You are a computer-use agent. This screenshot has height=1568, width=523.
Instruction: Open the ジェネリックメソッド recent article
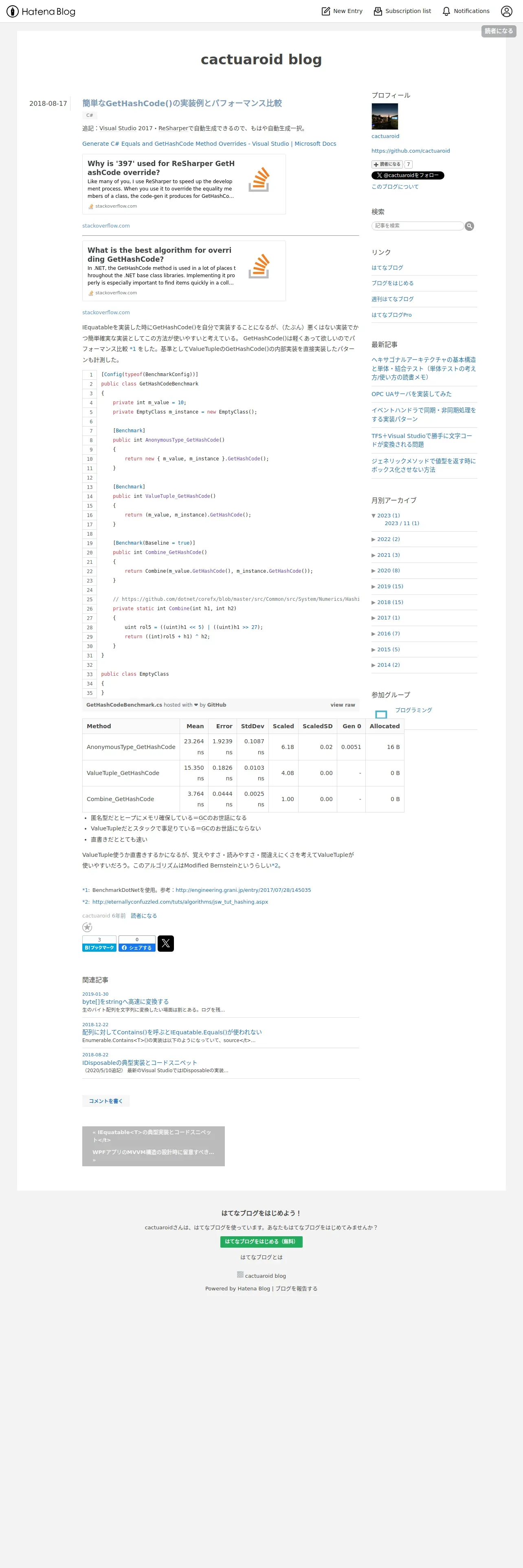pos(424,465)
